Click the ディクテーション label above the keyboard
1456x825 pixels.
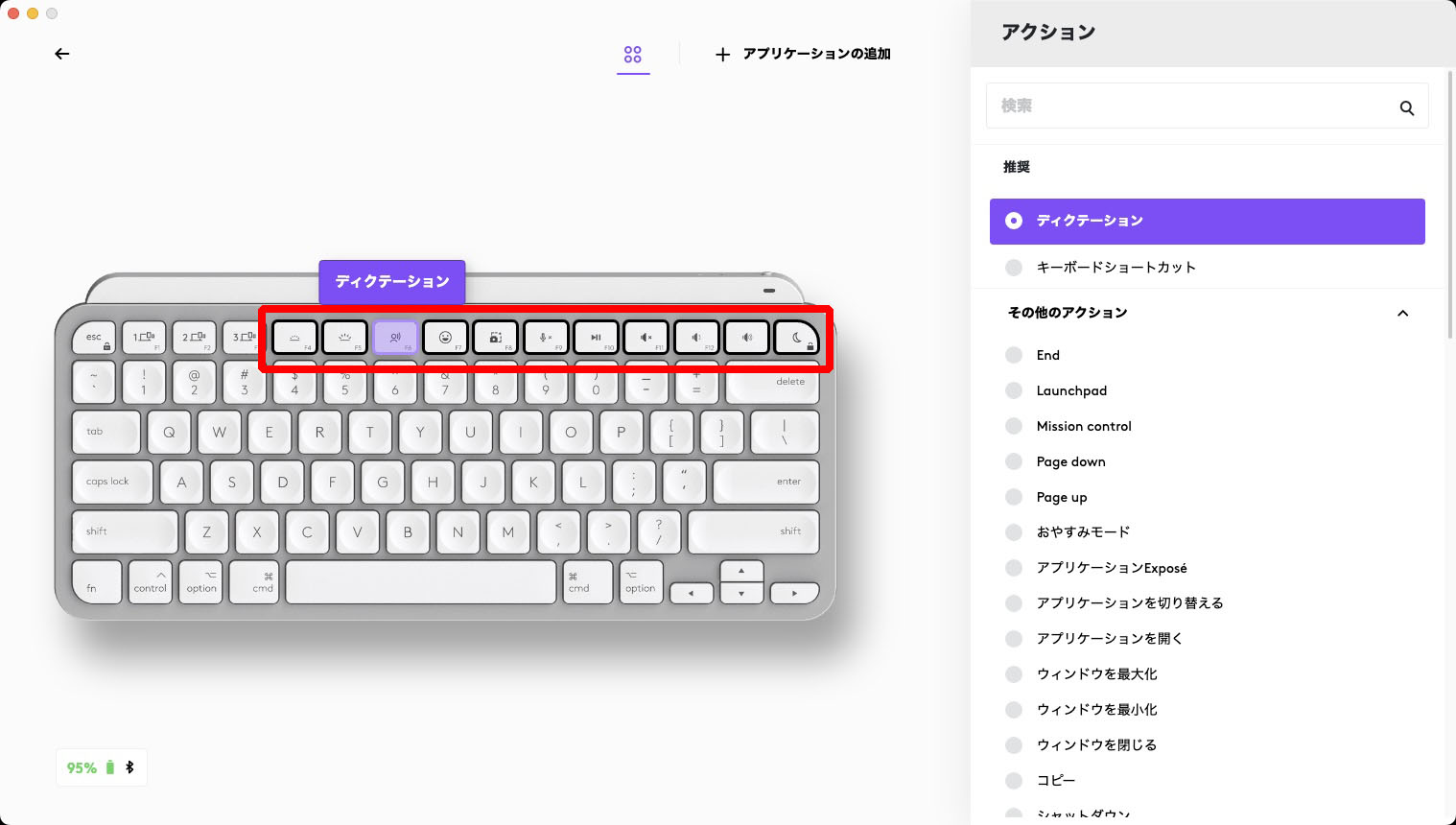point(391,281)
